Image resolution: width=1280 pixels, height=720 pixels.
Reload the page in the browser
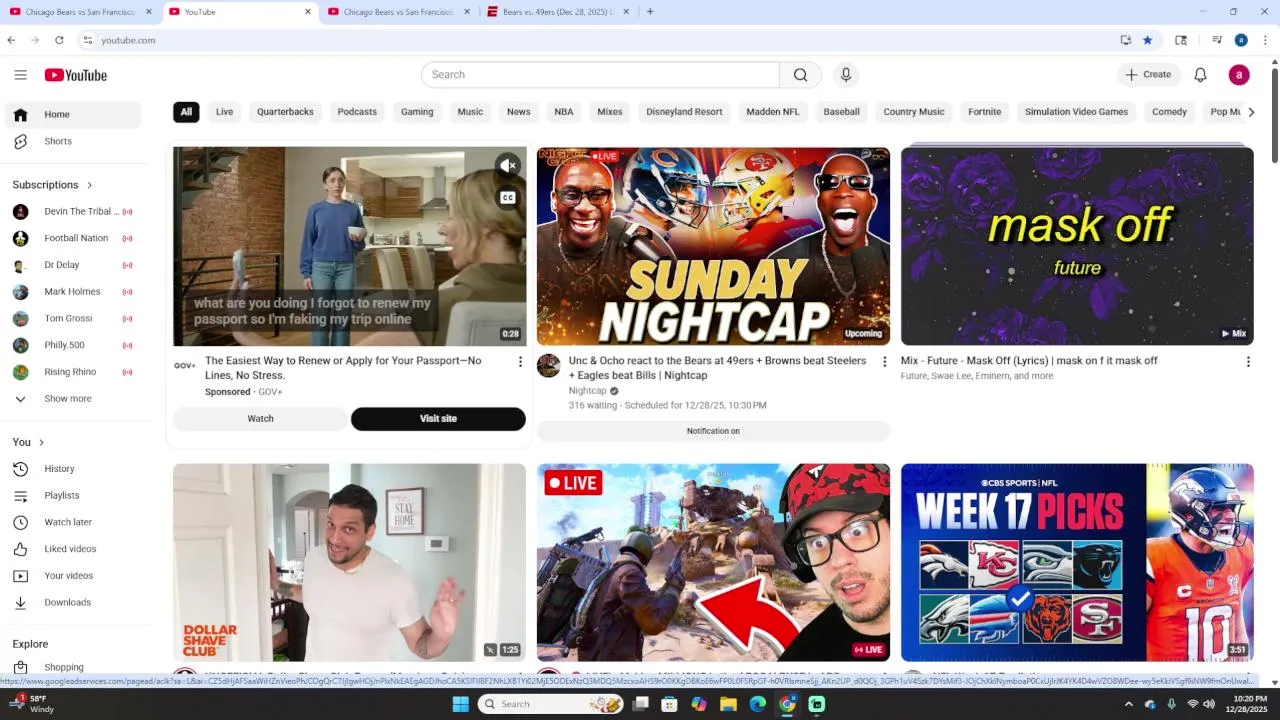(x=59, y=40)
